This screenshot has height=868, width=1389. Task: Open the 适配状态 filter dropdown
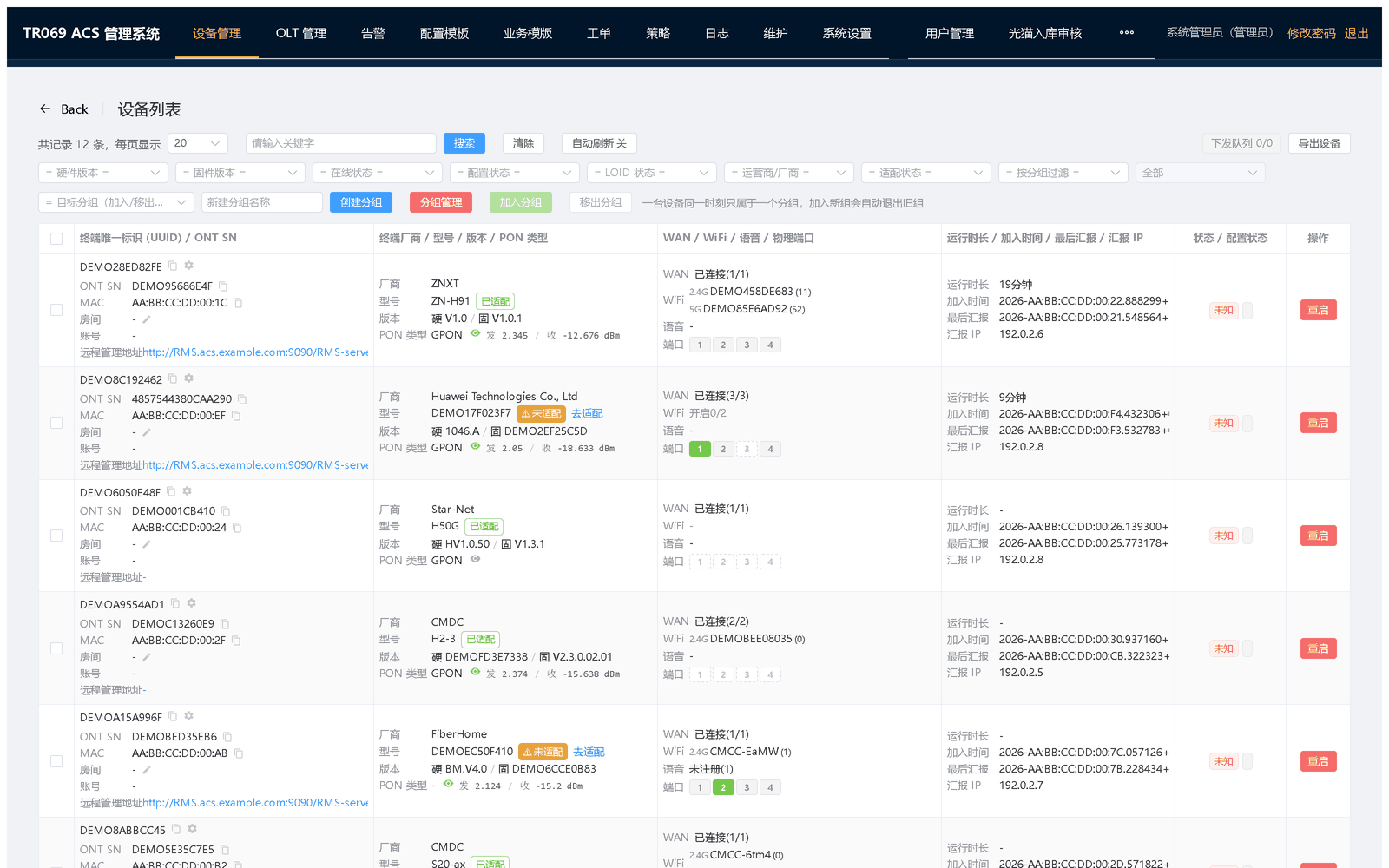(925, 173)
